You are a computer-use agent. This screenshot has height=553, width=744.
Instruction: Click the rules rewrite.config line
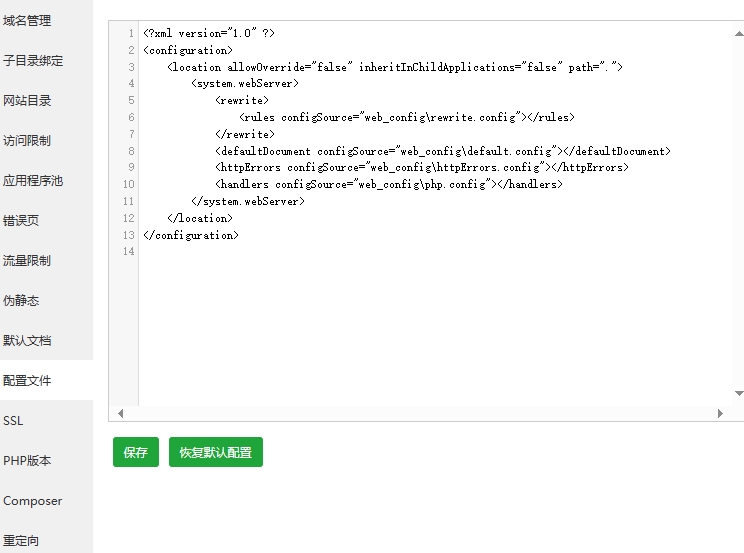tap(407, 117)
